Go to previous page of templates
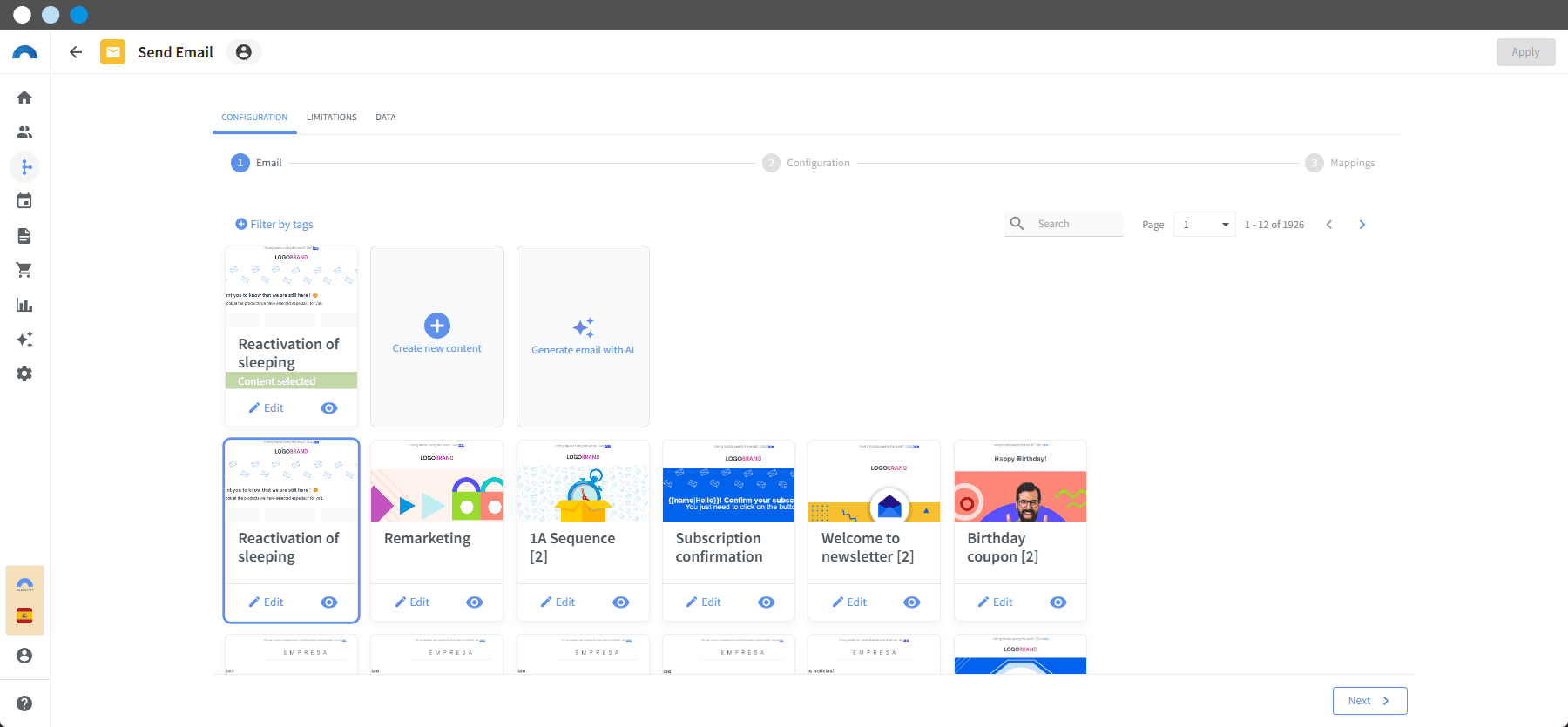The height and width of the screenshot is (727, 1568). (1329, 225)
